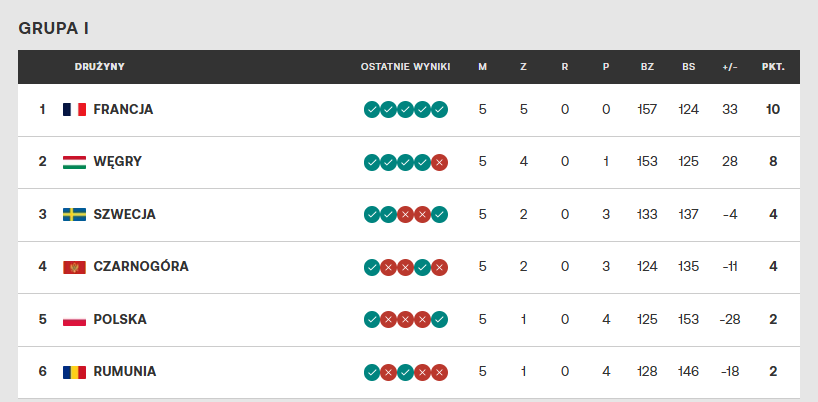
Task: Click the Poland flag icon
Action: pyautogui.click(x=74, y=320)
